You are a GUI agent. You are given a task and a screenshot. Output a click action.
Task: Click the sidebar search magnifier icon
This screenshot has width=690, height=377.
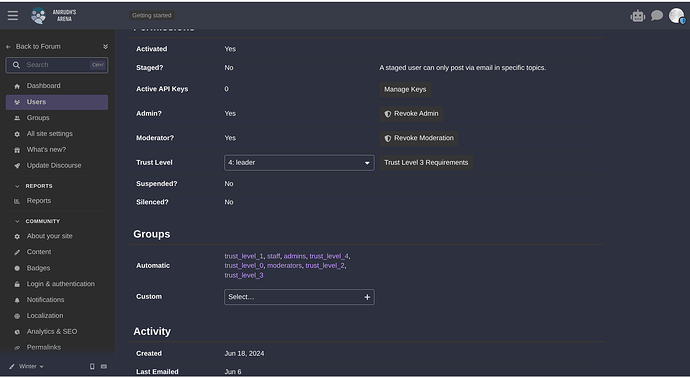[x=16, y=65]
